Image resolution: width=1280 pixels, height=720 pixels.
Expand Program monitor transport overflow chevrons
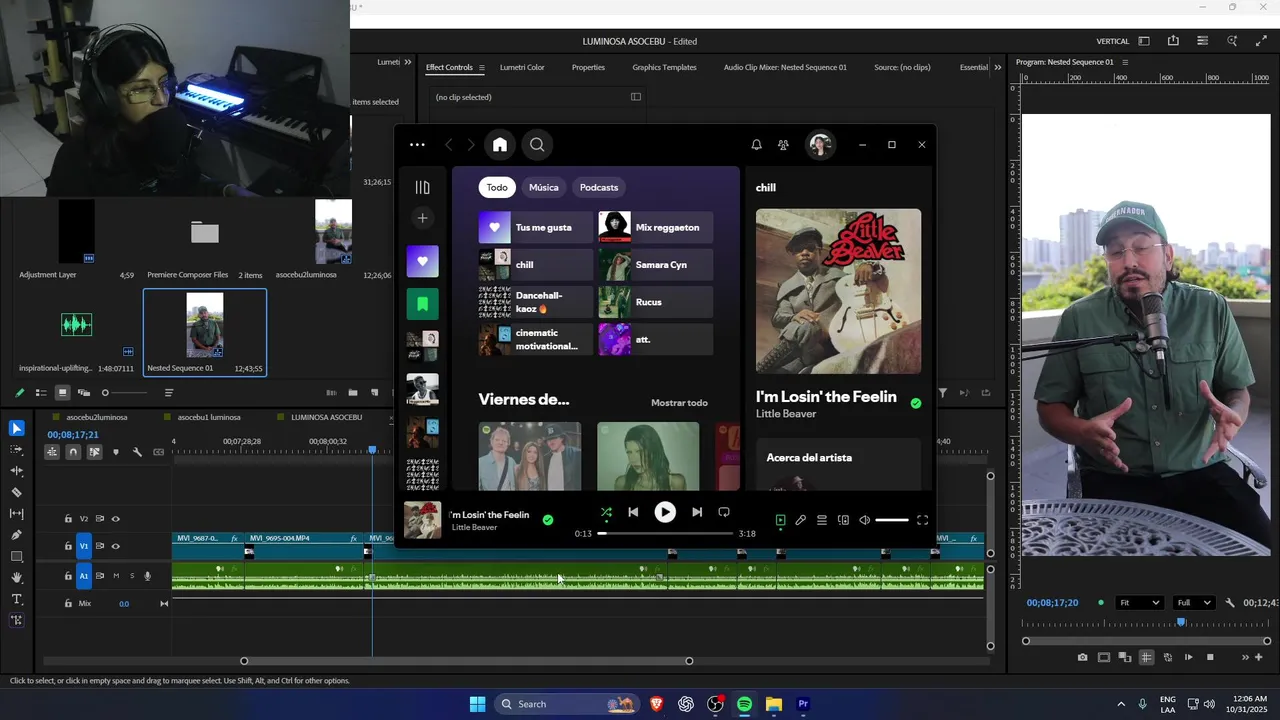1245,657
